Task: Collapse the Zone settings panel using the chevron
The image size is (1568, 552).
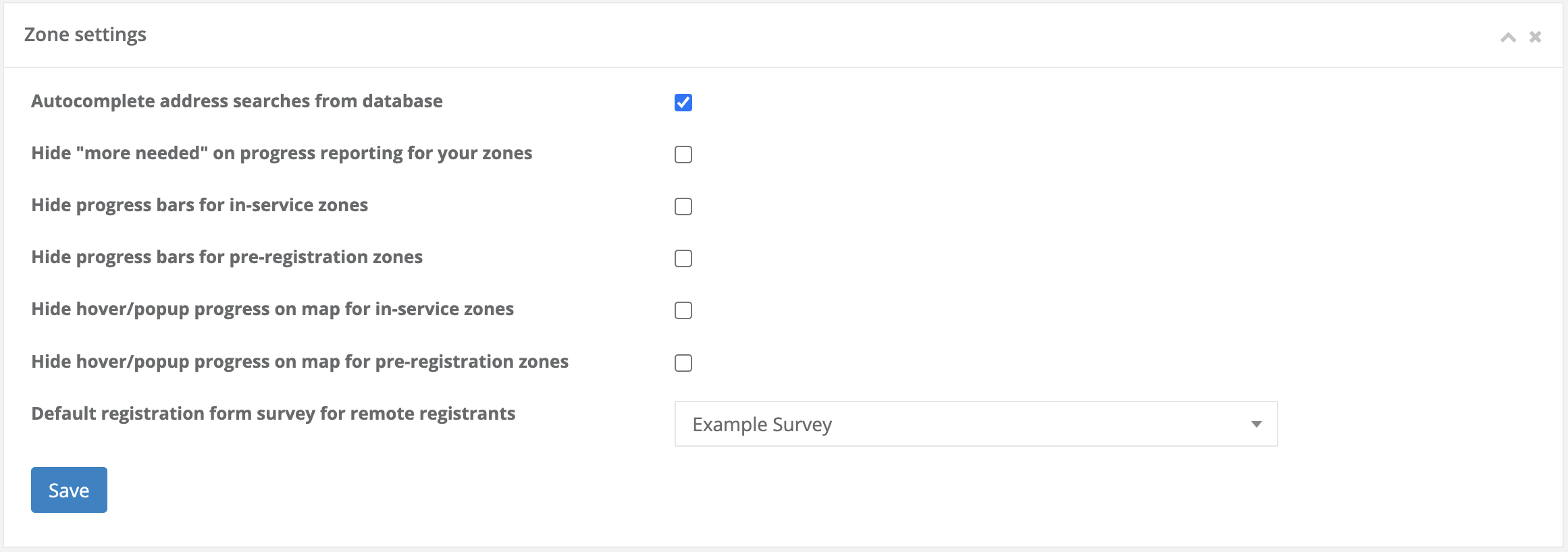Action: point(1508,37)
